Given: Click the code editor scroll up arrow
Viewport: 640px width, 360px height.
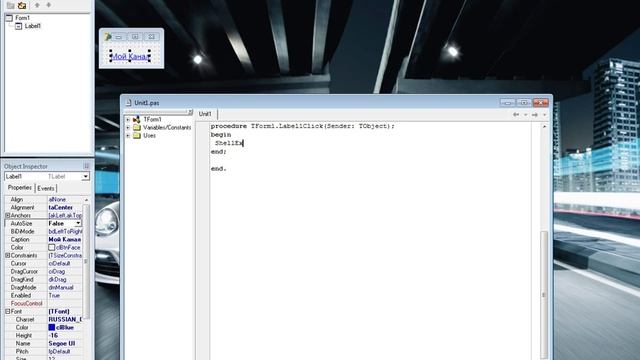Looking at the screenshot, I should point(544,127).
